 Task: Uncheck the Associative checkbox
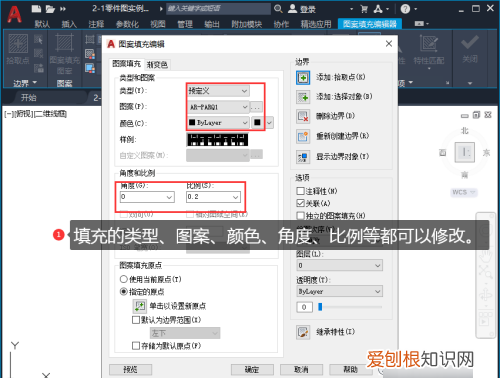click(300, 203)
